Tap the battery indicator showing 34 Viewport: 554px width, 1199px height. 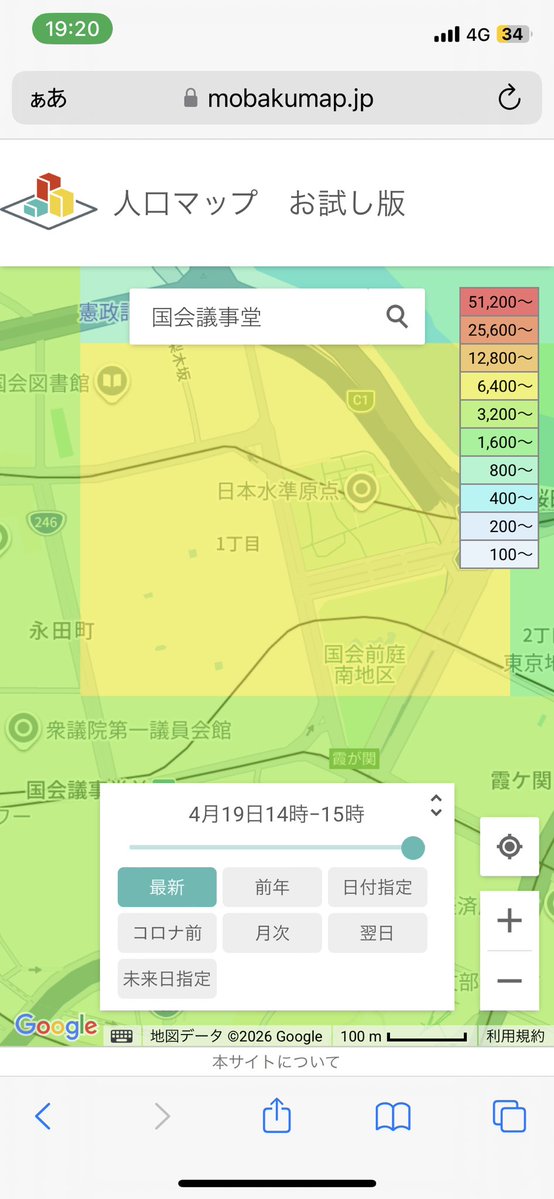[513, 34]
